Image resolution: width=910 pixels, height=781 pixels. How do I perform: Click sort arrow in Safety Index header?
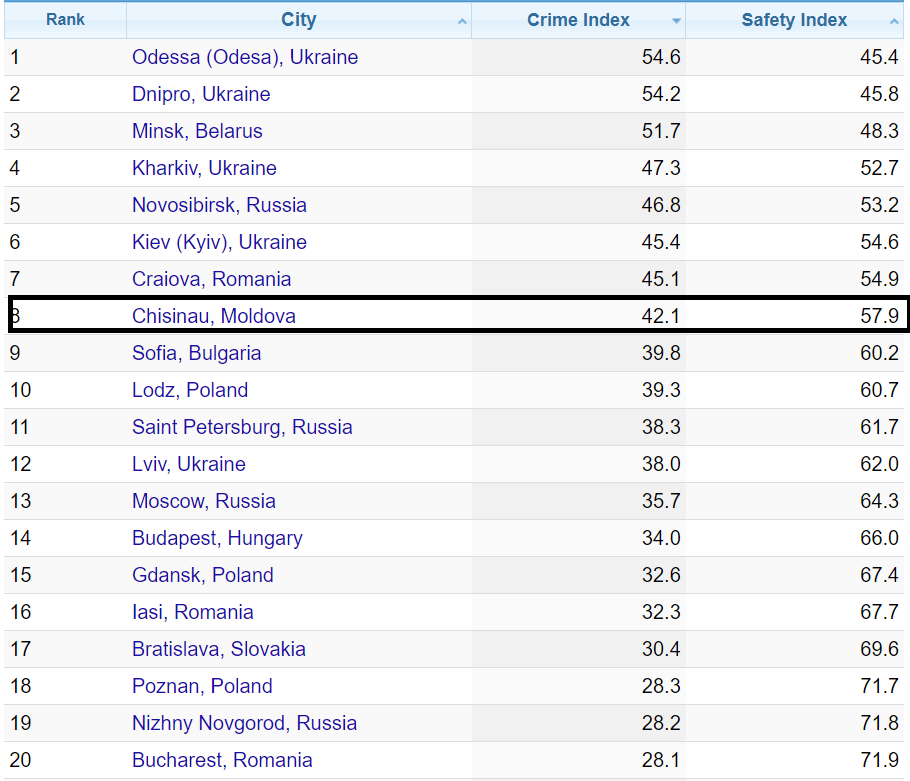tap(894, 21)
